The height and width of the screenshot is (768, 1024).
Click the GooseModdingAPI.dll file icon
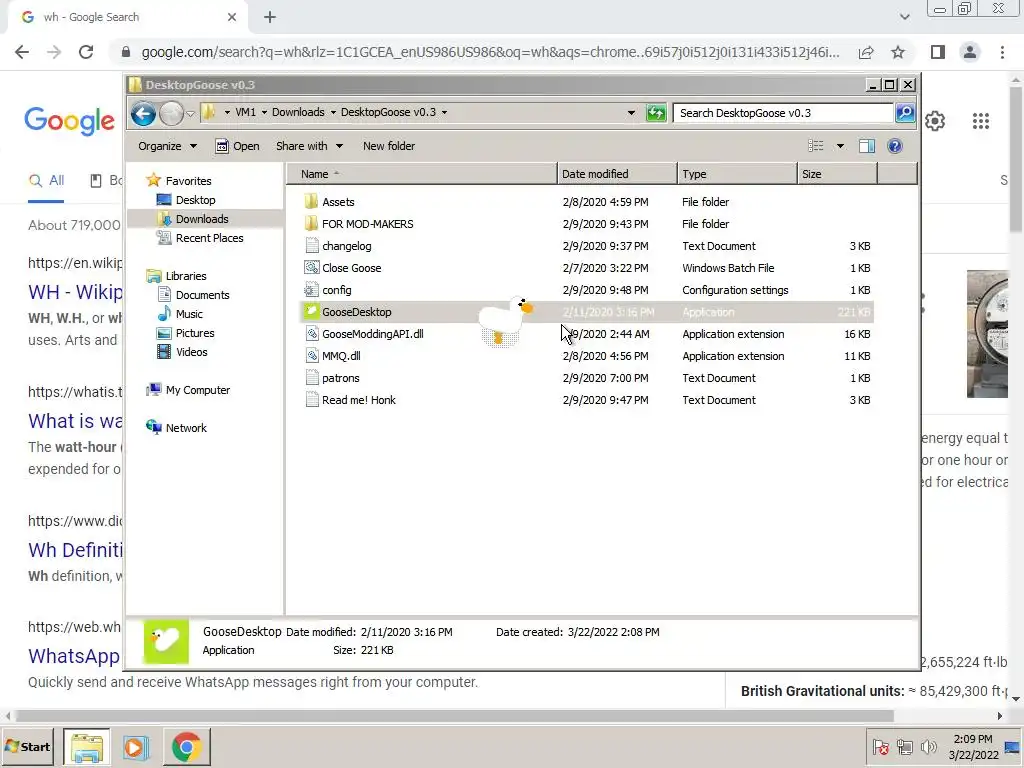point(312,334)
